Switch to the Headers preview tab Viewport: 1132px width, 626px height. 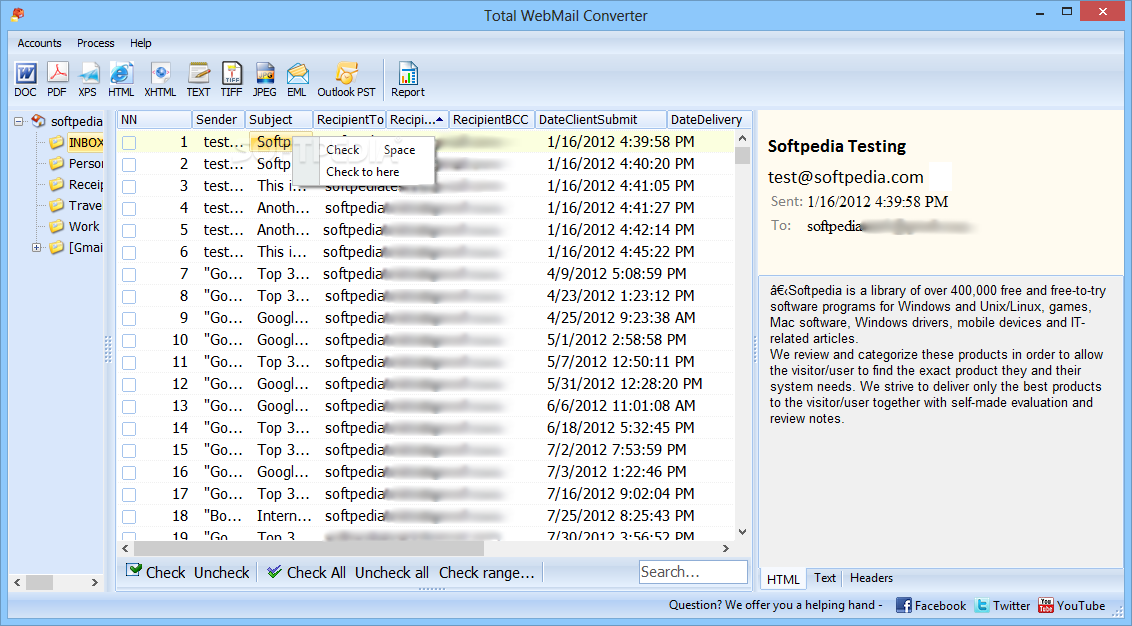[871, 578]
